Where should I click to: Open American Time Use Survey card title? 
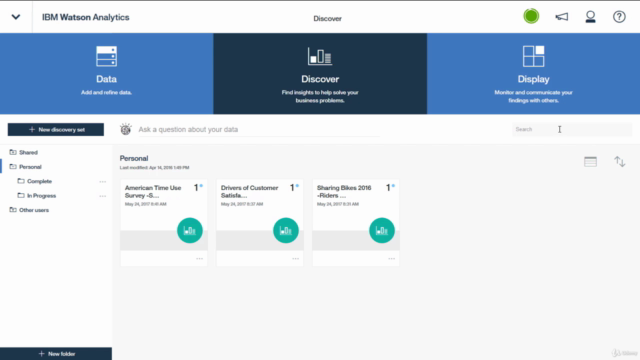[x=153, y=191]
